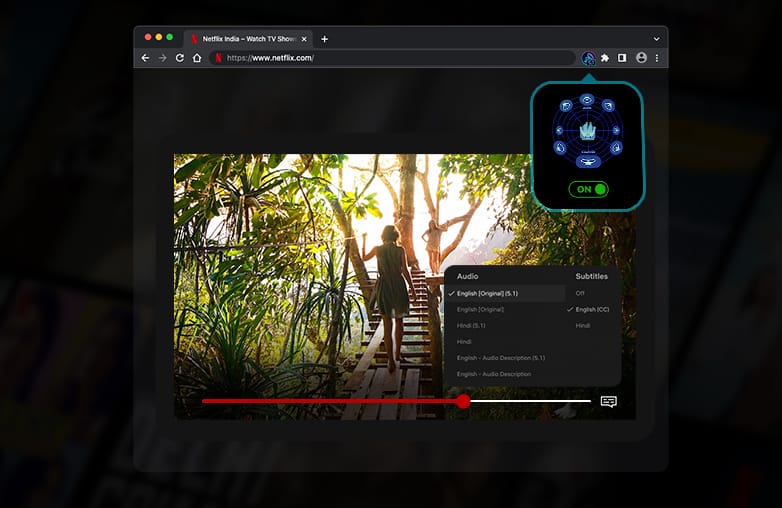The height and width of the screenshot is (508, 782).
Task: Open the browser profile avatar
Action: click(x=641, y=58)
